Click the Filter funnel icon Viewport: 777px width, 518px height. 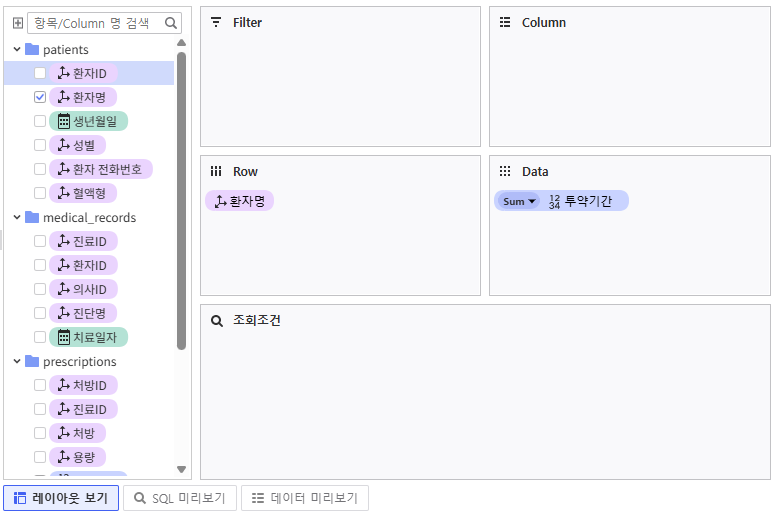click(216, 22)
